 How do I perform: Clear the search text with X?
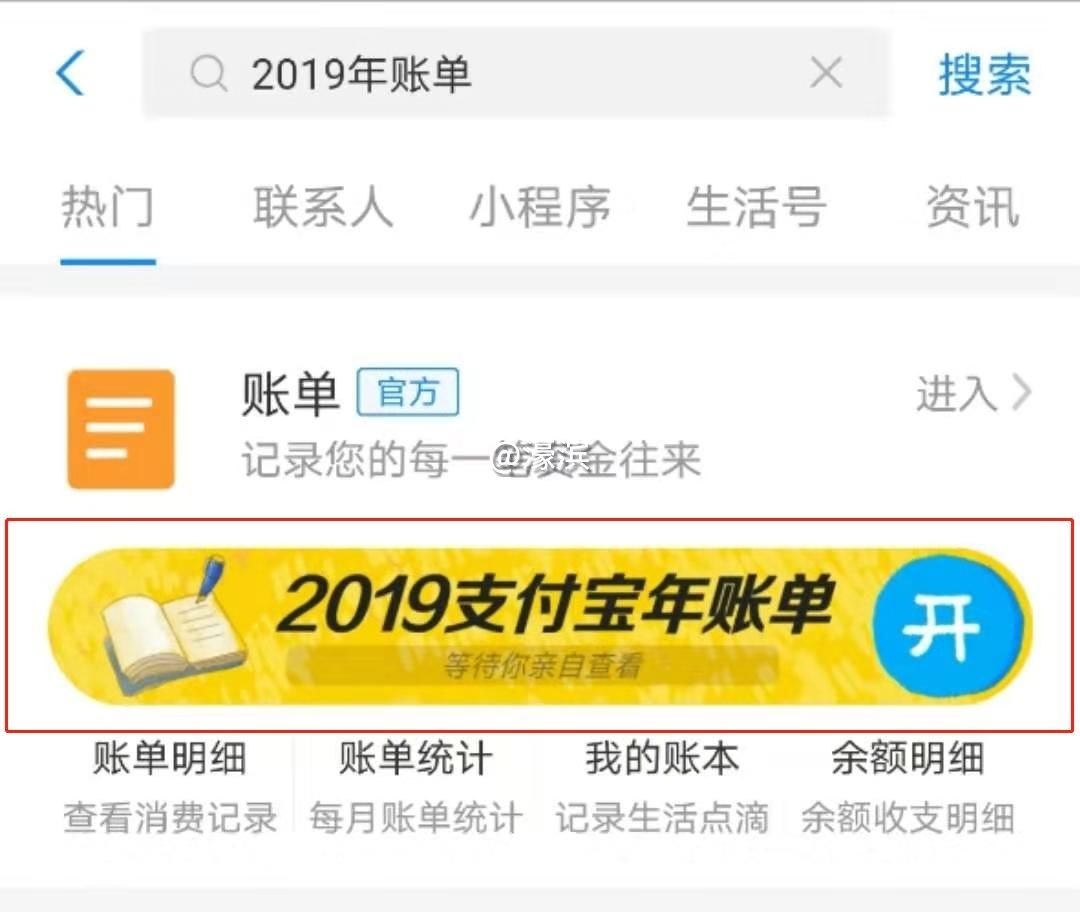click(x=827, y=73)
